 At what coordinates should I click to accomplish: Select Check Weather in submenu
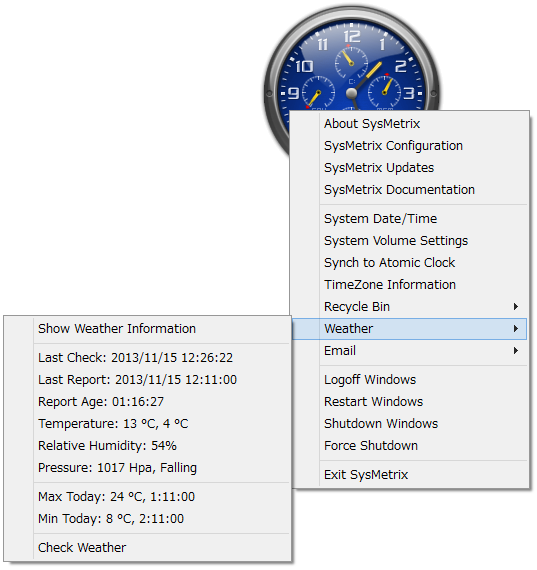147,548
